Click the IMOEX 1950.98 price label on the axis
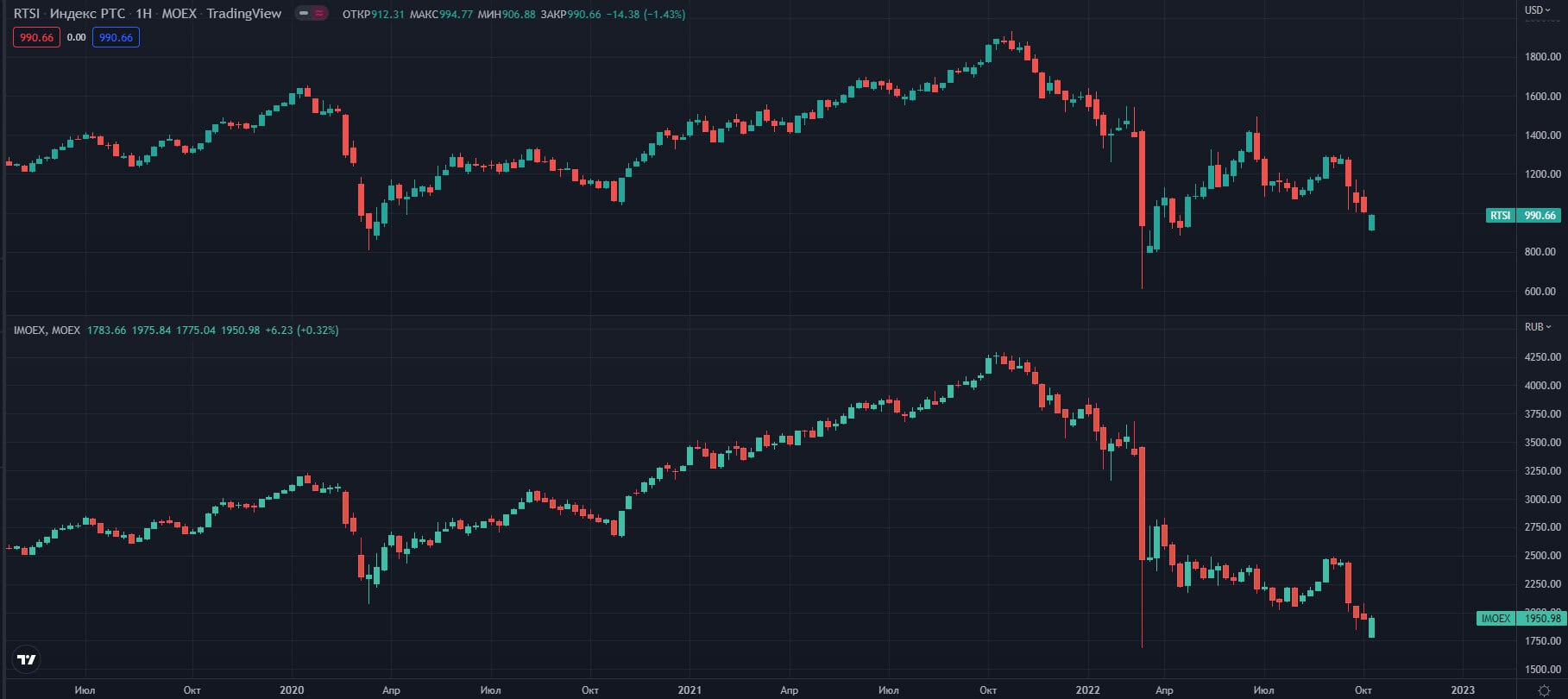Viewport: 1568px width, 699px height. pyautogui.click(x=1520, y=618)
